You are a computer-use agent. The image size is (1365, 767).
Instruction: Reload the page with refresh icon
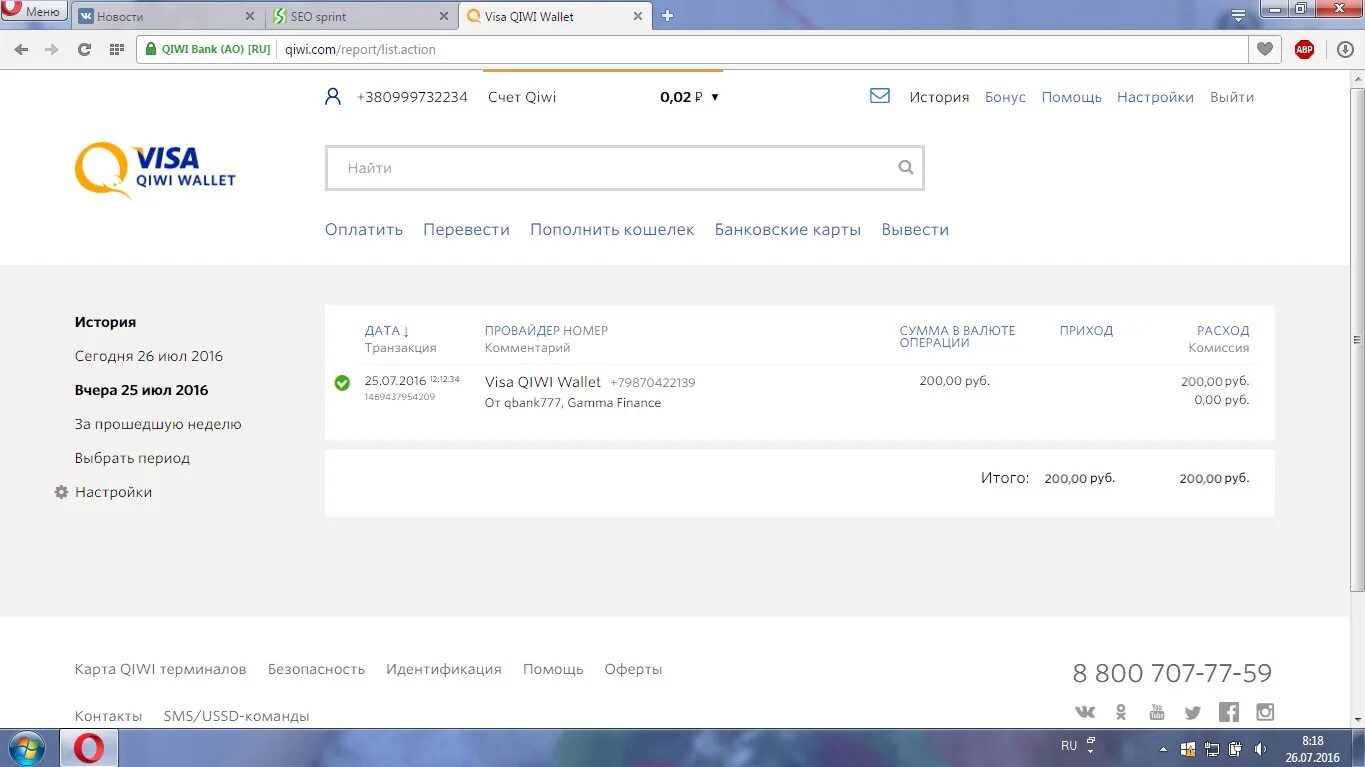(84, 49)
